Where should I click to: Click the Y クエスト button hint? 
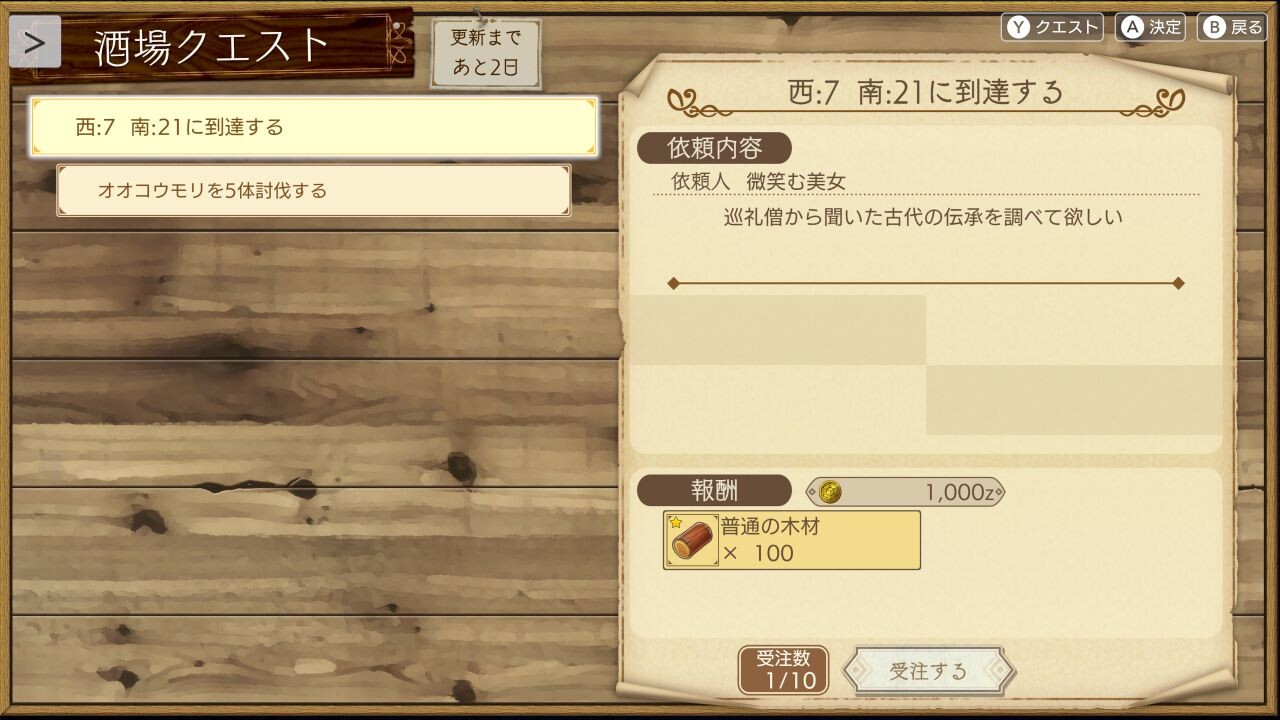[1052, 27]
